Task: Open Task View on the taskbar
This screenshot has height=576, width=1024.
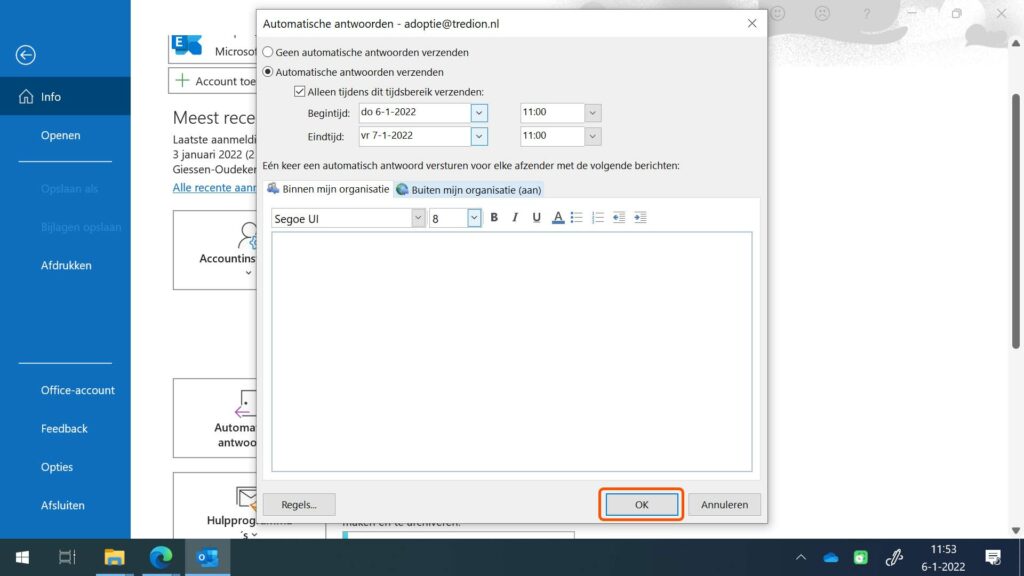Action: [67, 557]
